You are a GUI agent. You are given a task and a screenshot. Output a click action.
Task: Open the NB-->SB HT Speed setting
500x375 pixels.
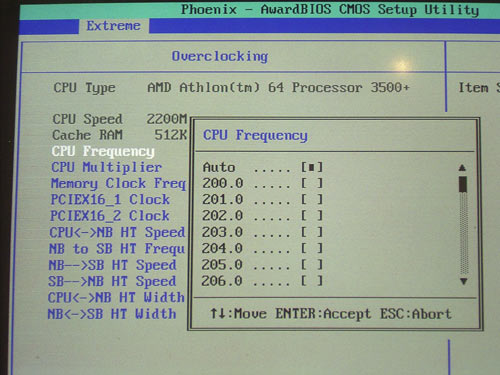tap(112, 265)
